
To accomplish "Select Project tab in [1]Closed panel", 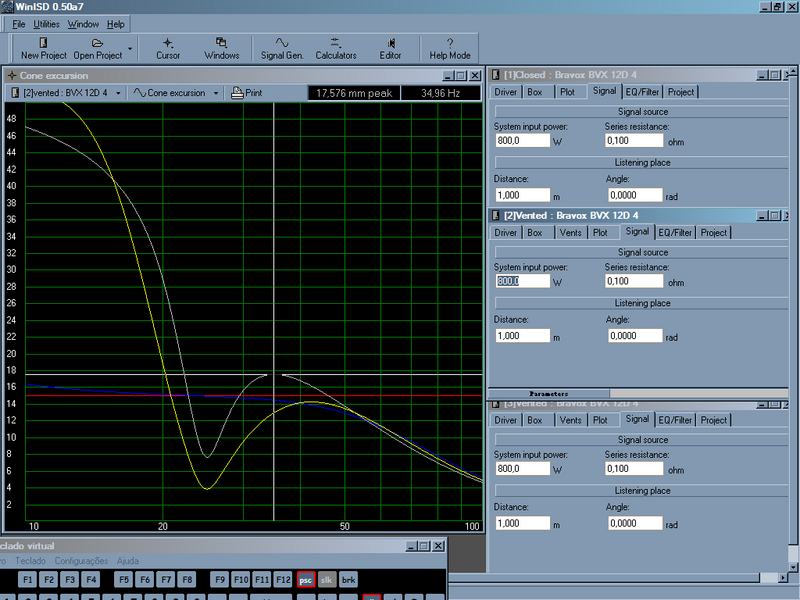I will [681, 92].
